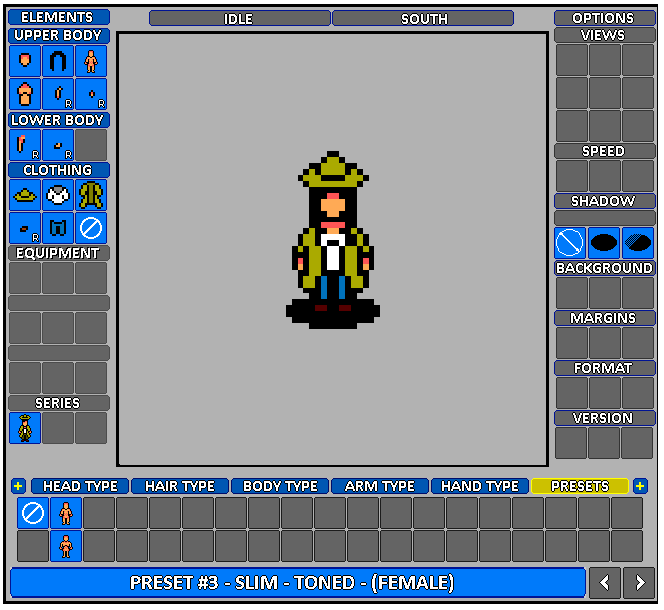Click the Lower Body section header
Screen dimensions: 664x610
(59, 120)
